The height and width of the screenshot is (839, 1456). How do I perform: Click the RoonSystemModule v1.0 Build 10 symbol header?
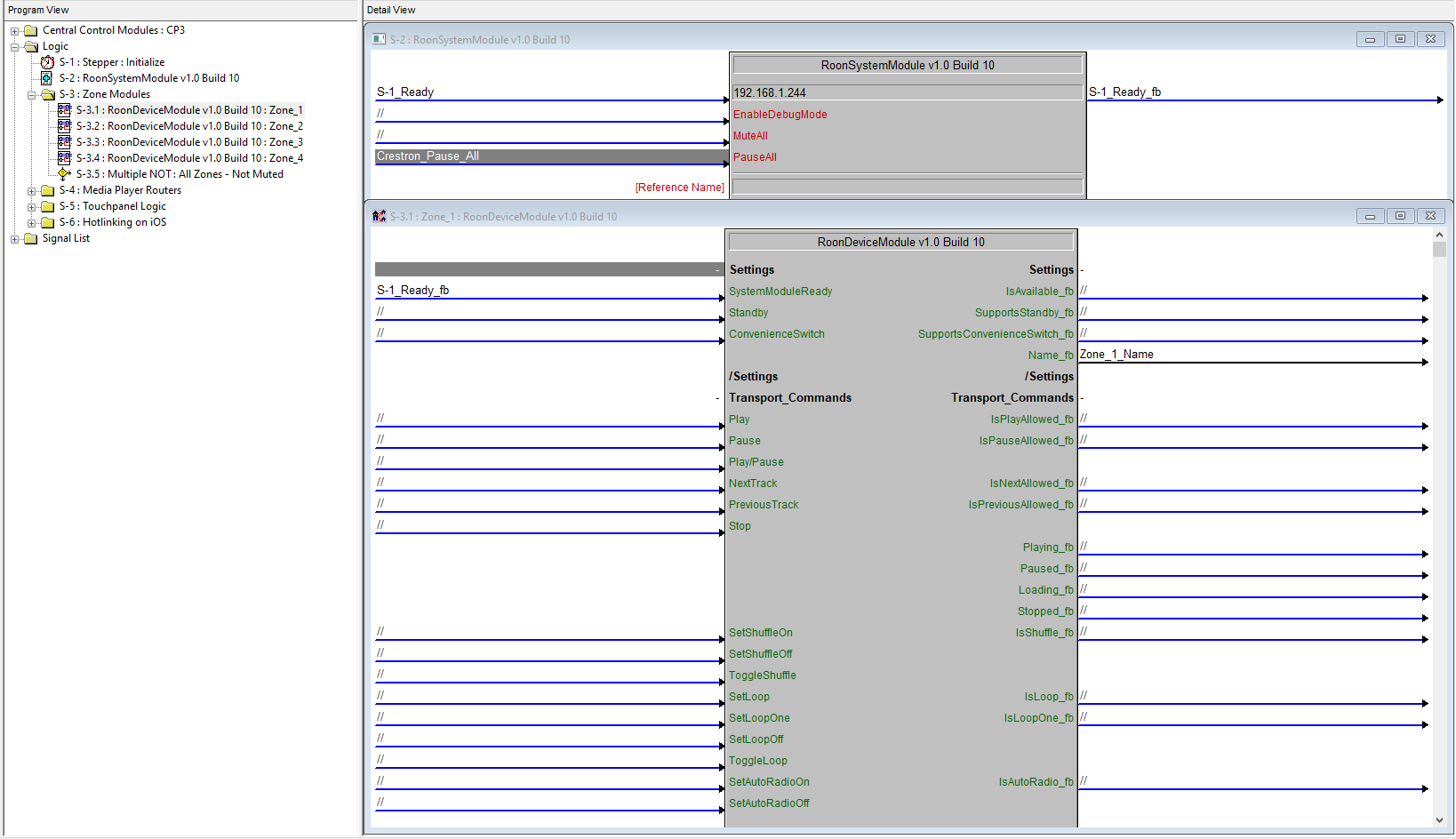[908, 65]
